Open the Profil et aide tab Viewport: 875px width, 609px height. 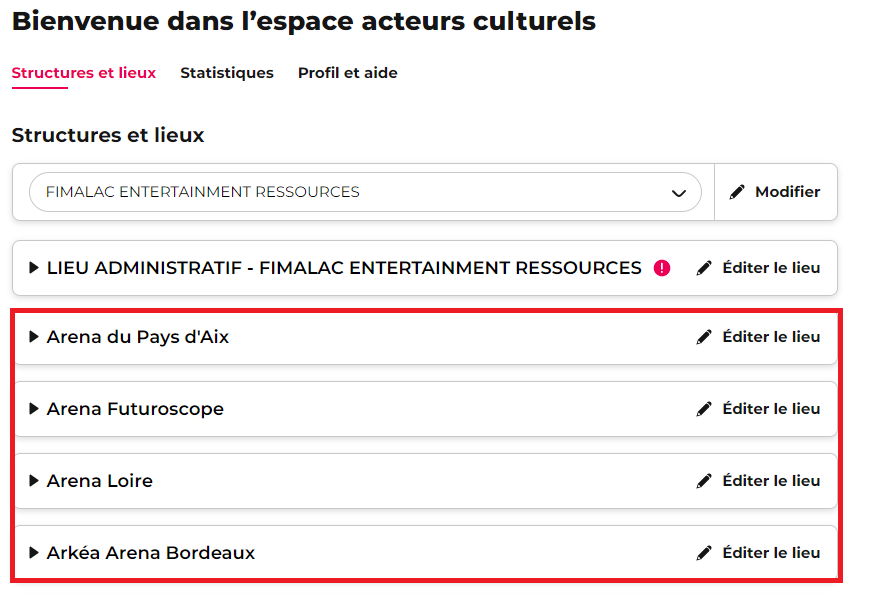347,73
